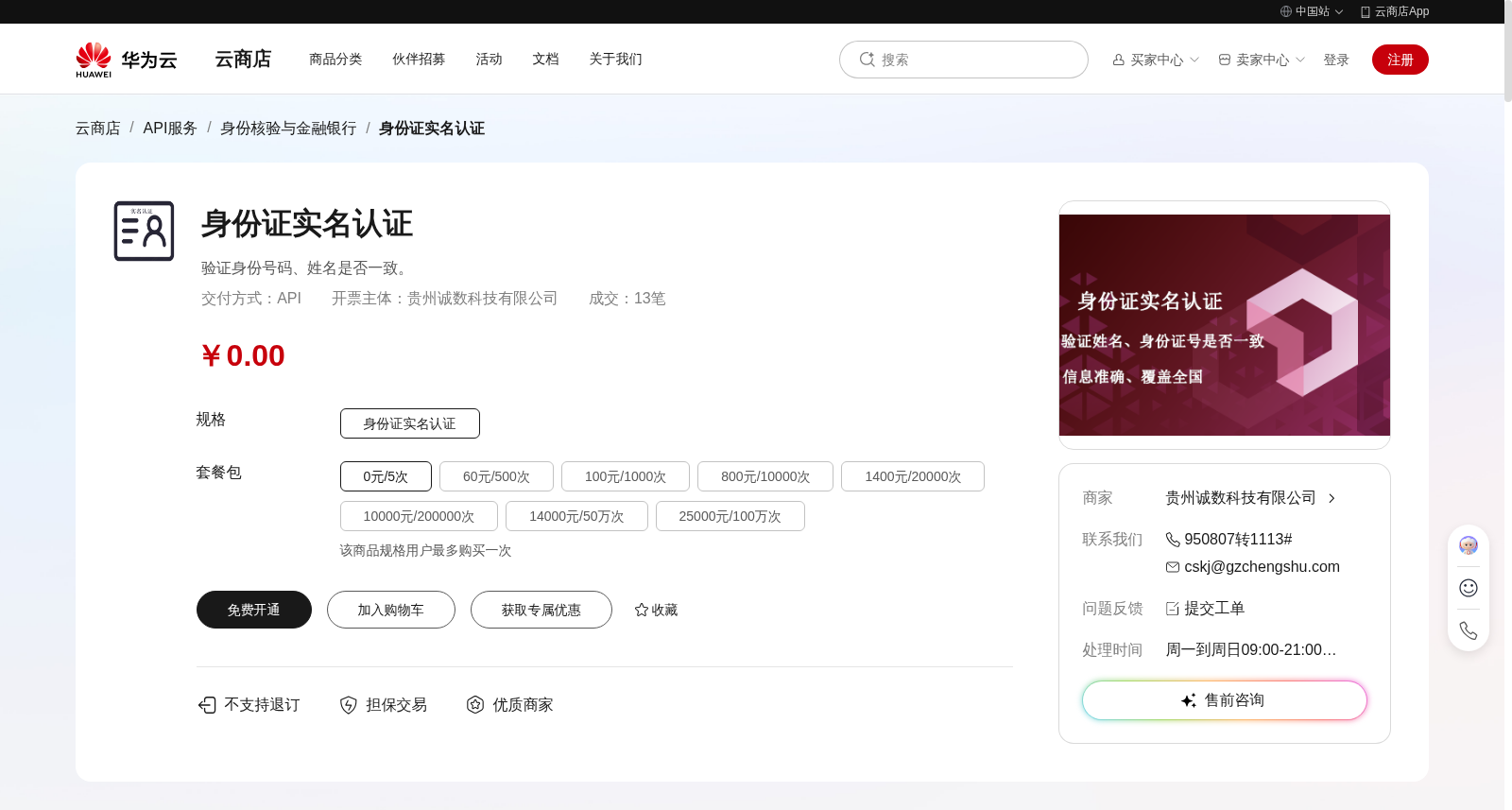Go to 身份核验与金融银行 breadcrumb
The width and height of the screenshot is (1512, 810).
pyautogui.click(x=288, y=129)
